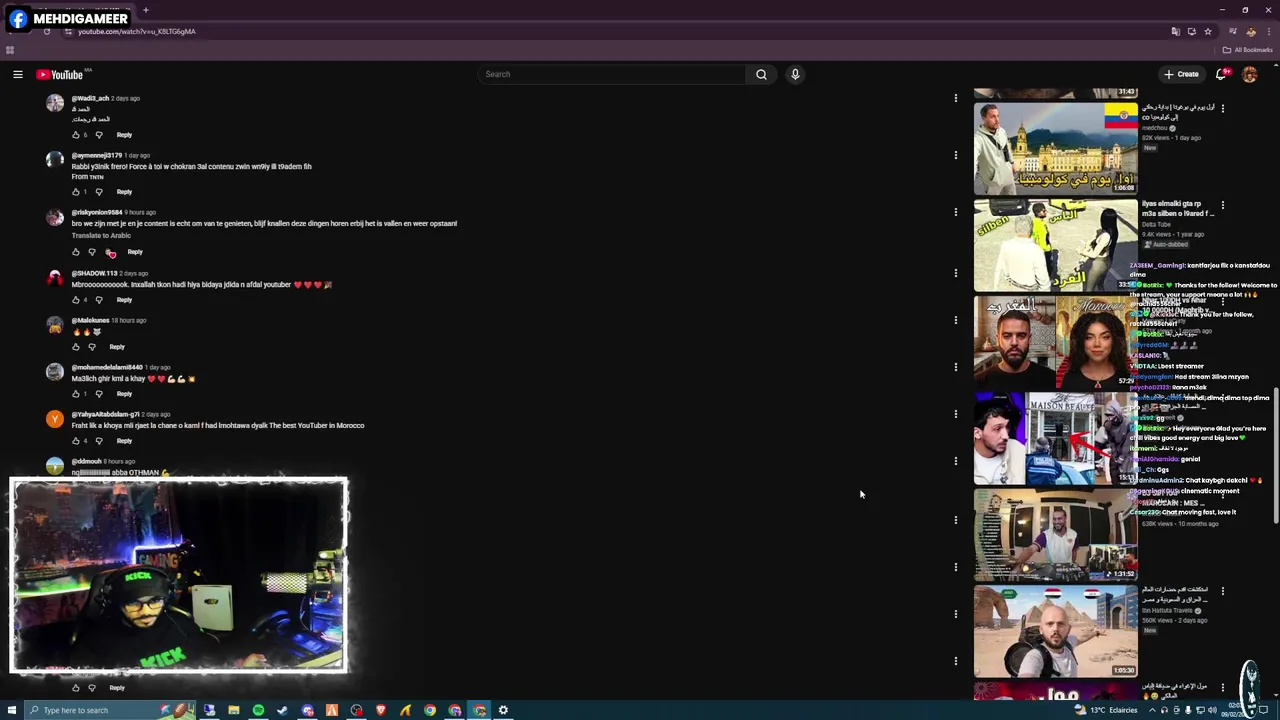
Task: Click the page vertical scrollbar
Action: point(1275,455)
